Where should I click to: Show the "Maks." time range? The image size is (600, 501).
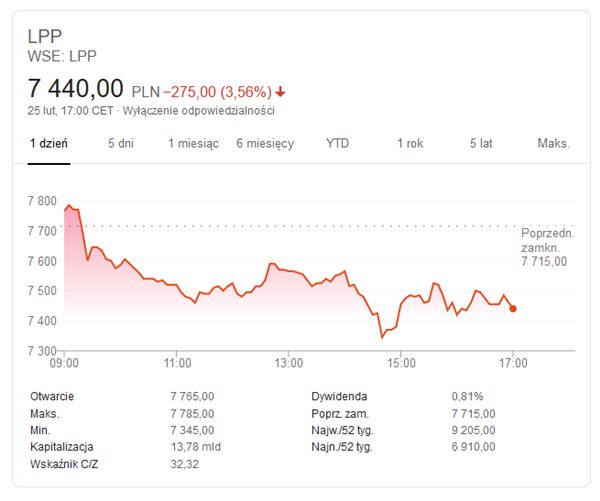(553, 143)
